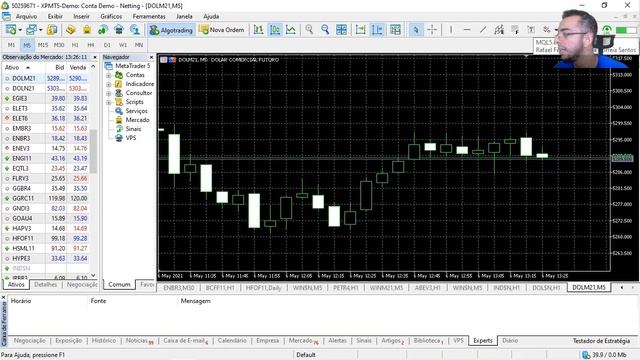Viewport: 640px width, 360px height.
Task: Switch chart to bar chart mode
Action: click(x=258, y=30)
